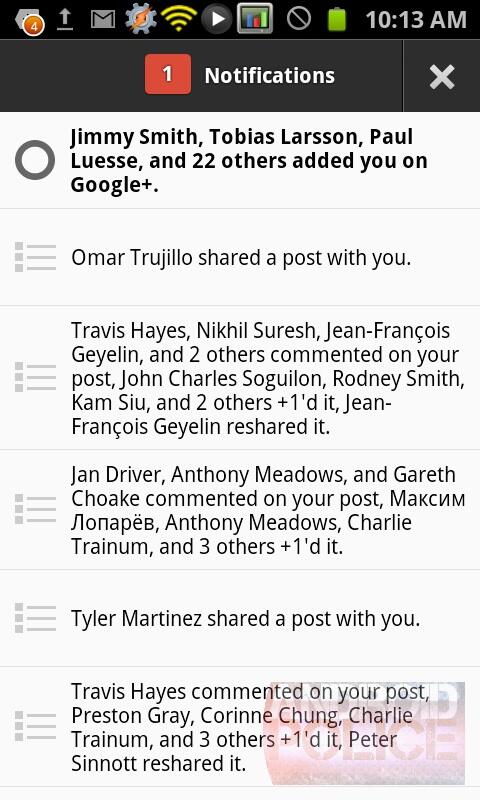Screen dimensions: 480x800
Task: Open the '22 others added you on Google+' notification
Action: 240,160
